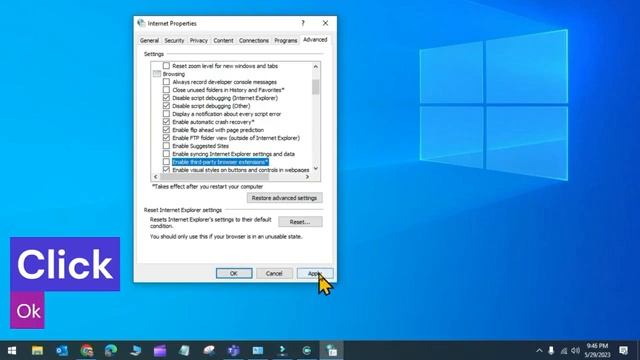Launch Outlook from the taskbar

(x=62, y=350)
